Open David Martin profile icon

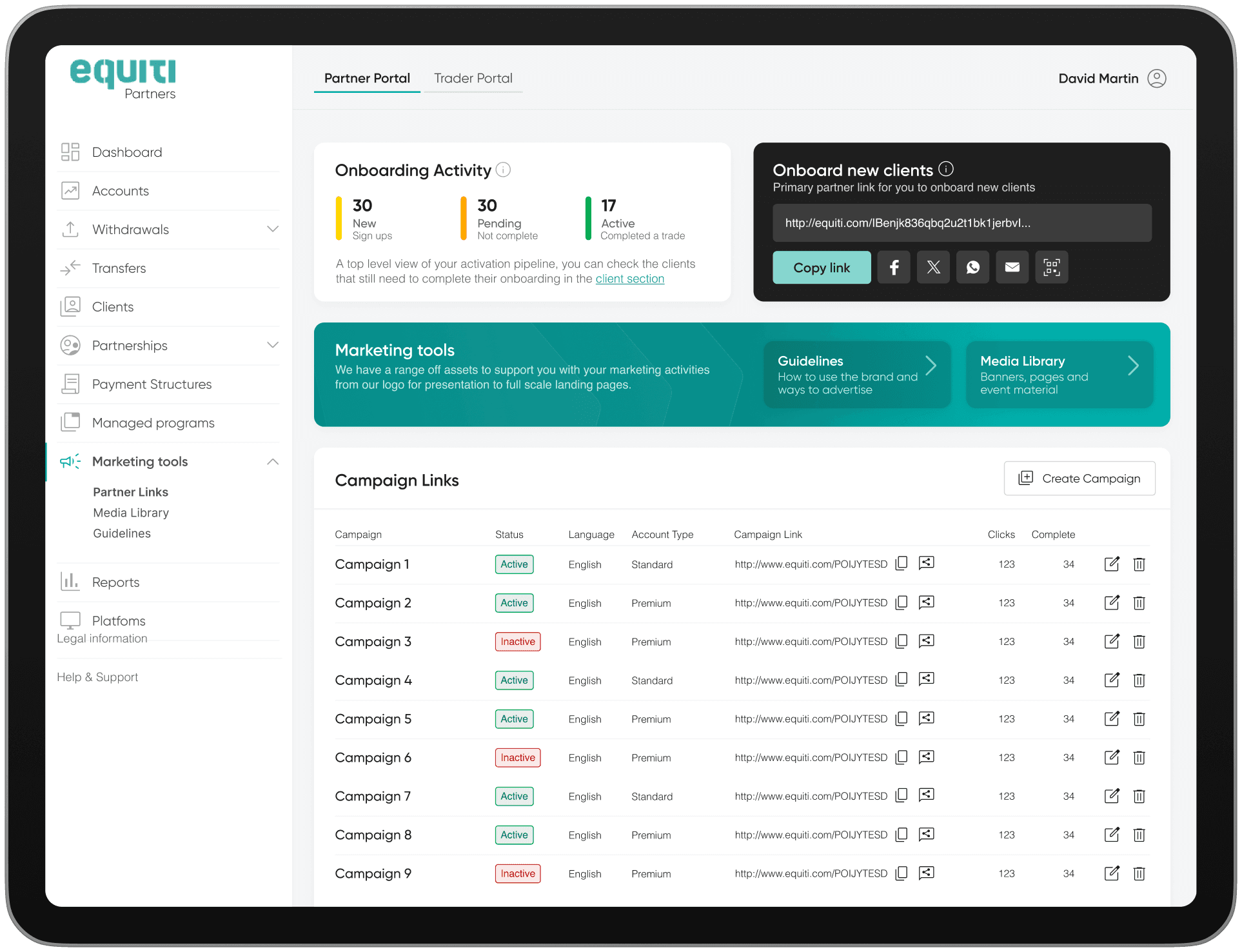click(x=1157, y=78)
